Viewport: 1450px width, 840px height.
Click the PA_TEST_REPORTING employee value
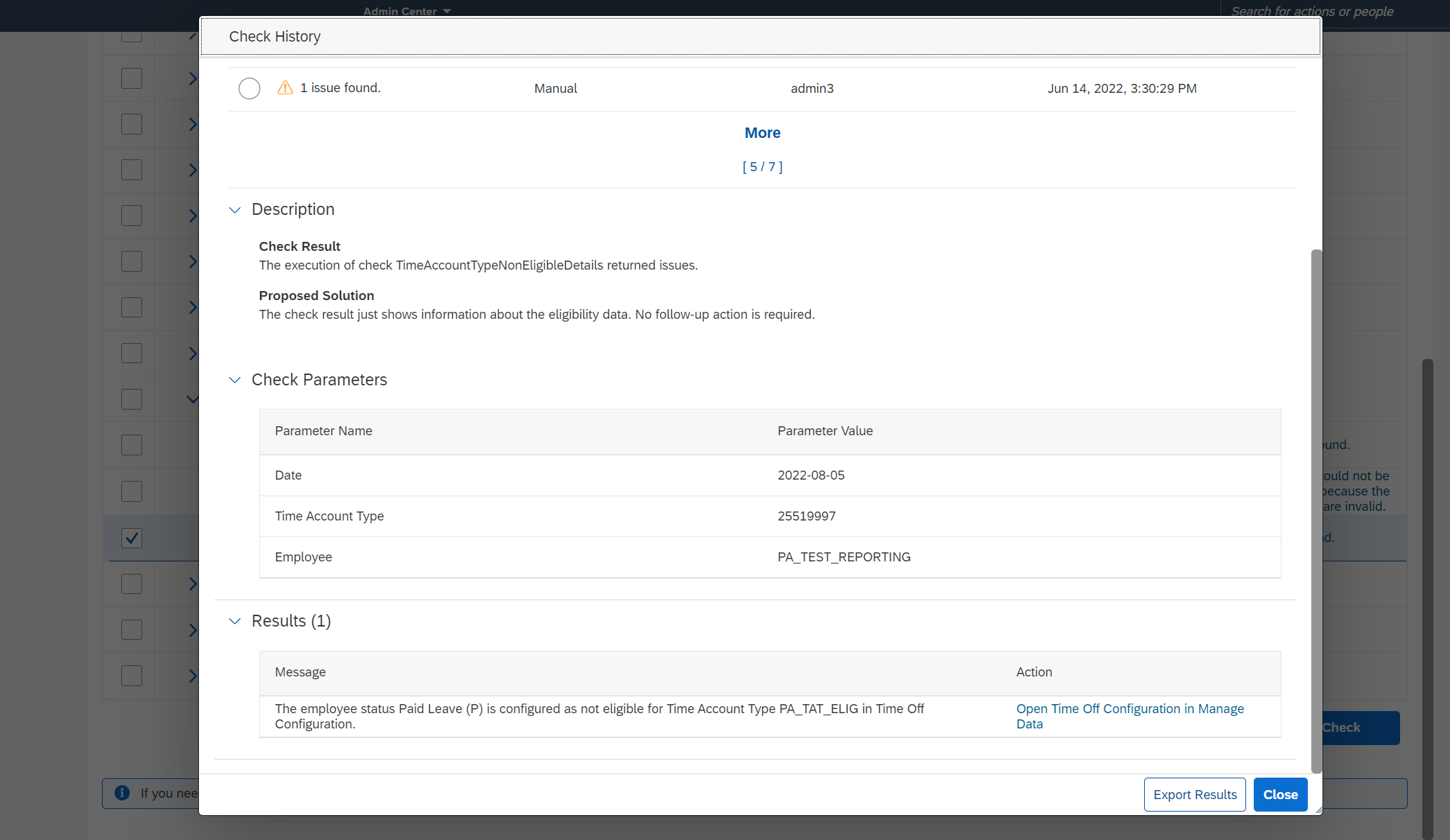pos(844,557)
